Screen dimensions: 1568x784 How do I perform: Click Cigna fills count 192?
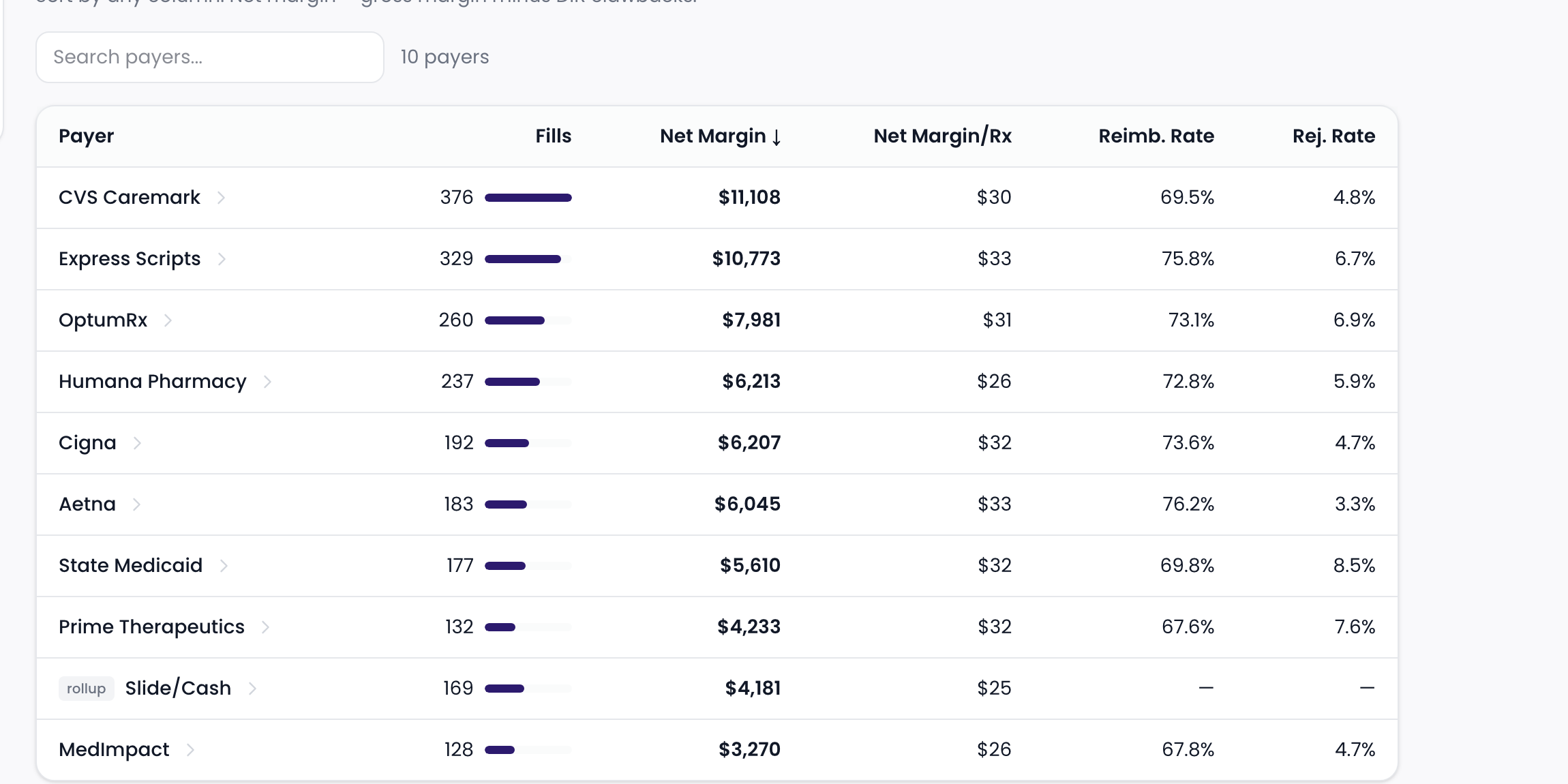tap(459, 443)
